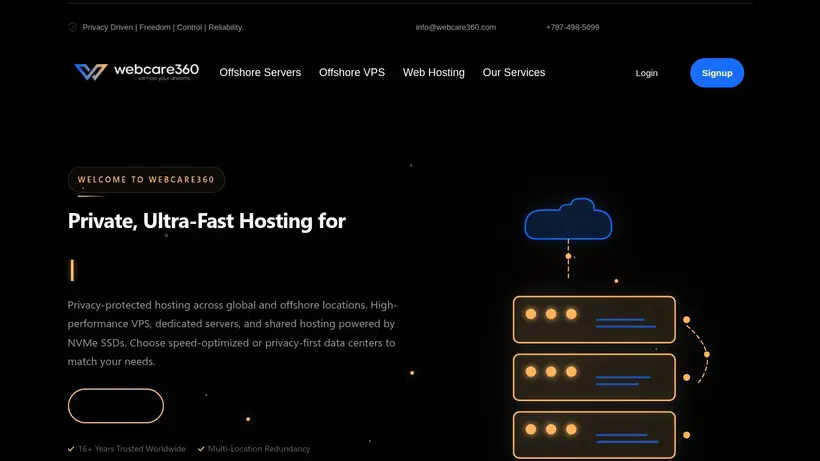820x461 pixels.
Task: Click the '16+ Years Trusted Worldwide' text
Action: pos(132,448)
